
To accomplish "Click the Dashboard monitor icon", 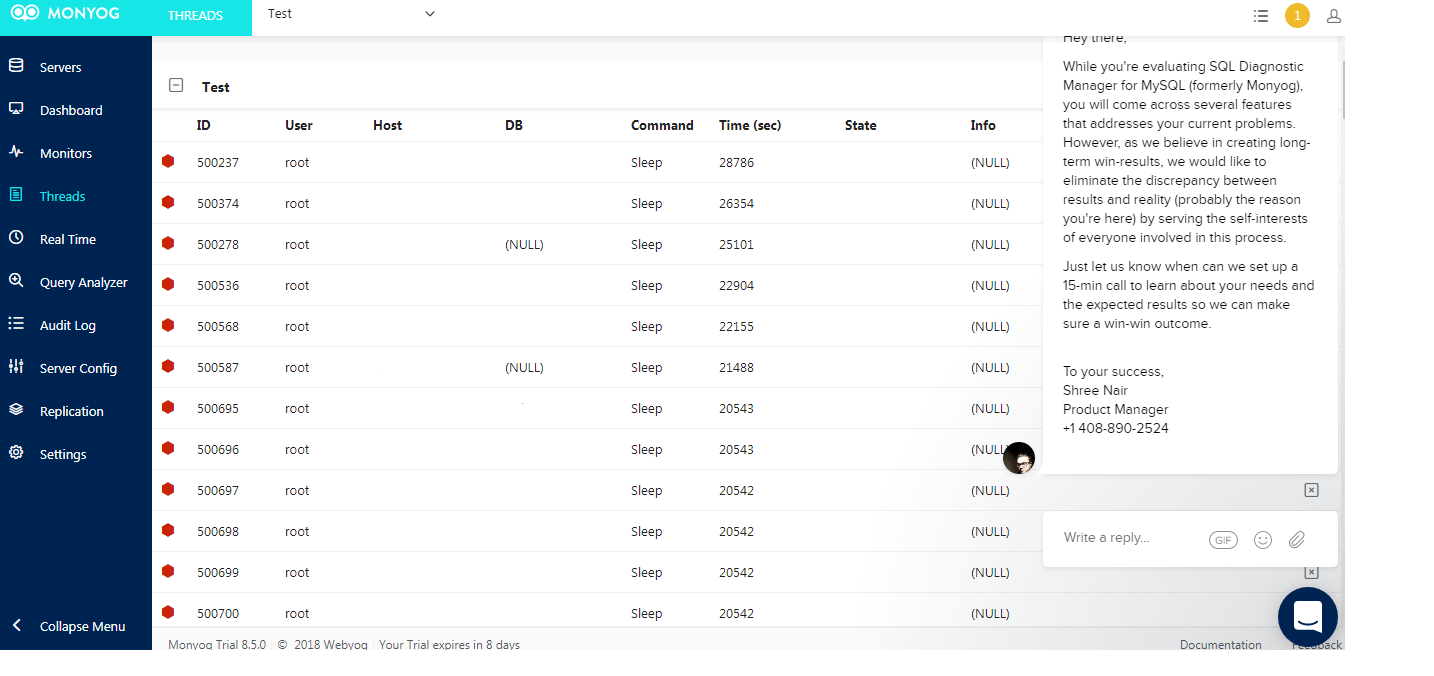I will tap(16, 109).
